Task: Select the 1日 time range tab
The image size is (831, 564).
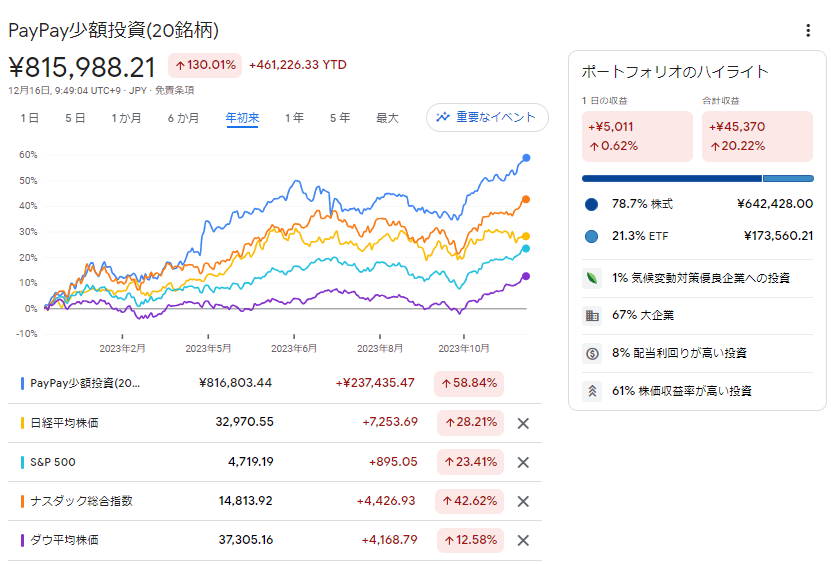Action: tap(30, 118)
